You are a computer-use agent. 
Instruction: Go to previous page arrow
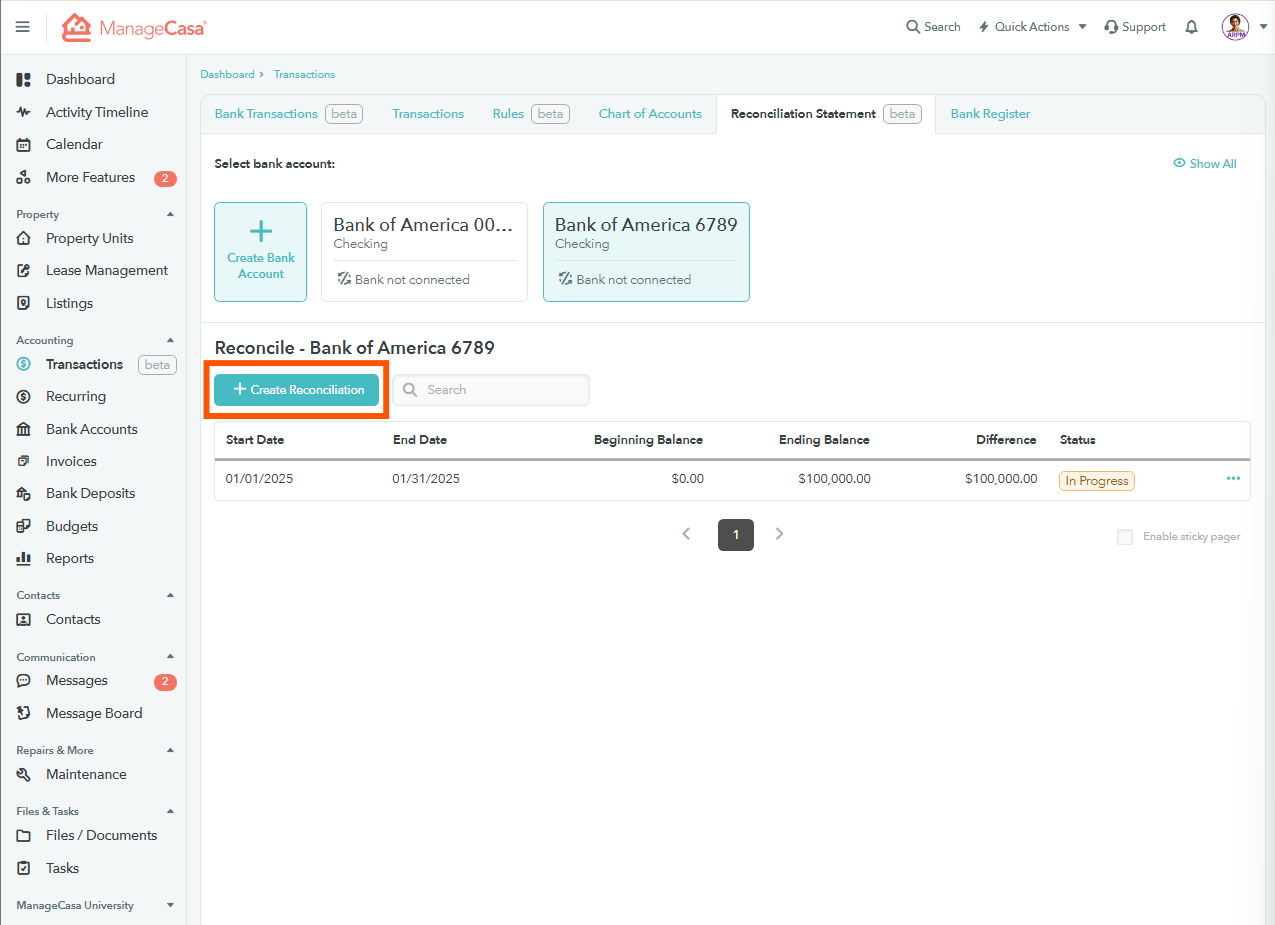coord(686,534)
